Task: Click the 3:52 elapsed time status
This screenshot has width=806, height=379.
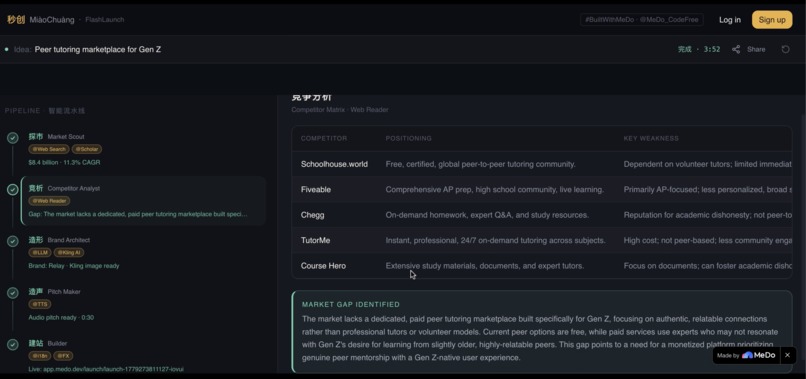Action: (712, 49)
